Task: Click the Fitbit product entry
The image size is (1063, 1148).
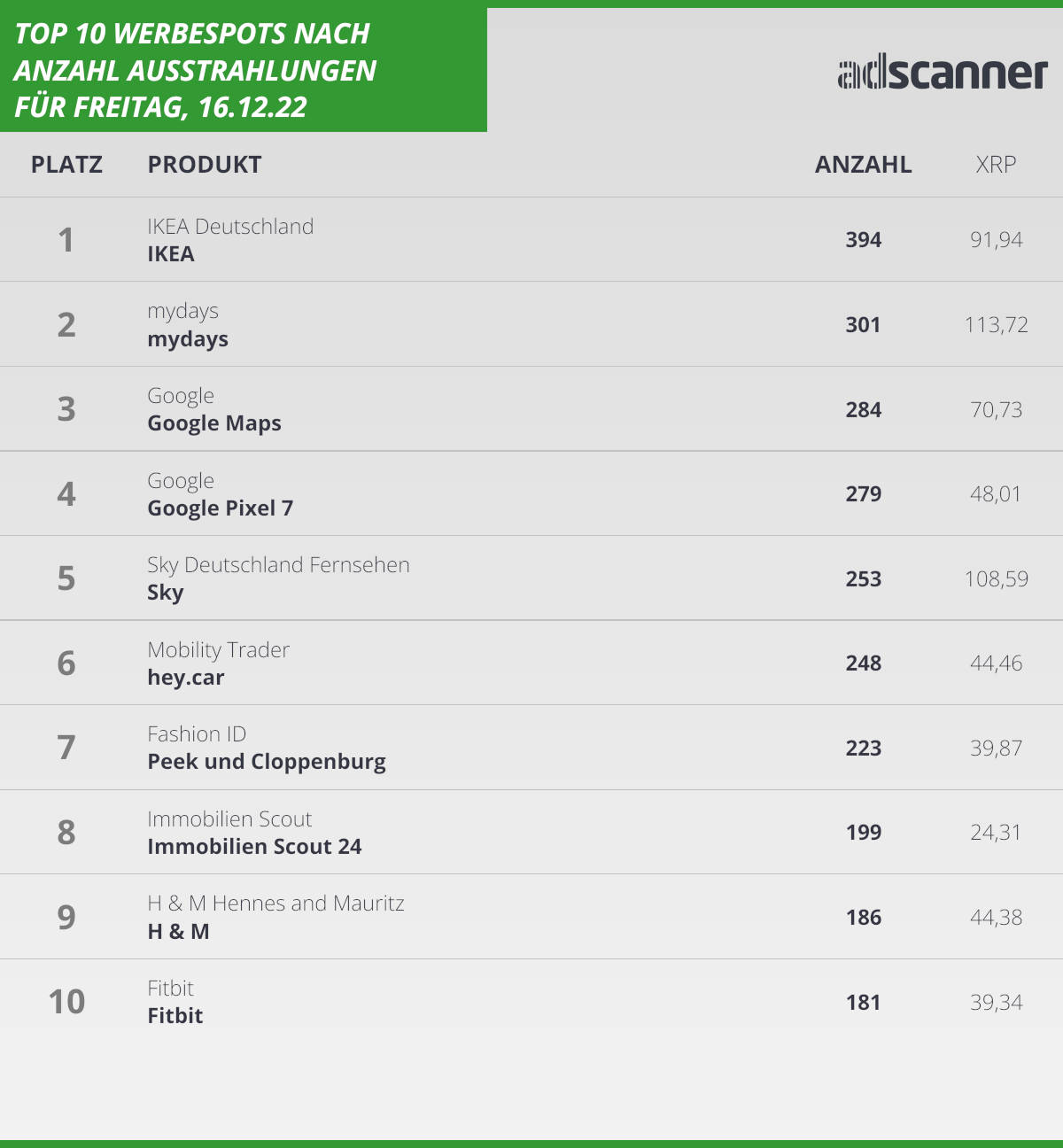Action: 175,1016
